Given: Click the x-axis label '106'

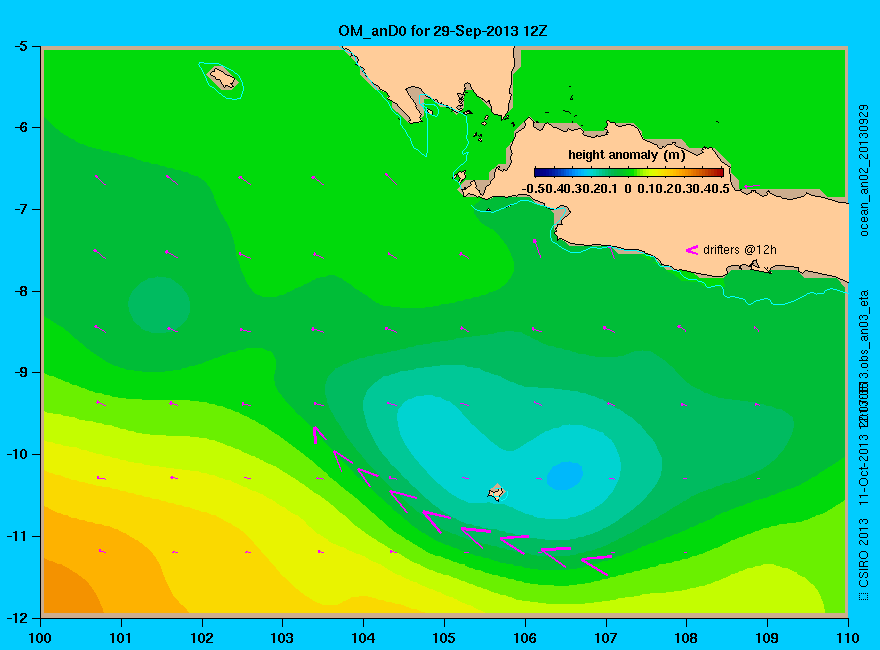Looking at the screenshot, I should tap(525, 638).
